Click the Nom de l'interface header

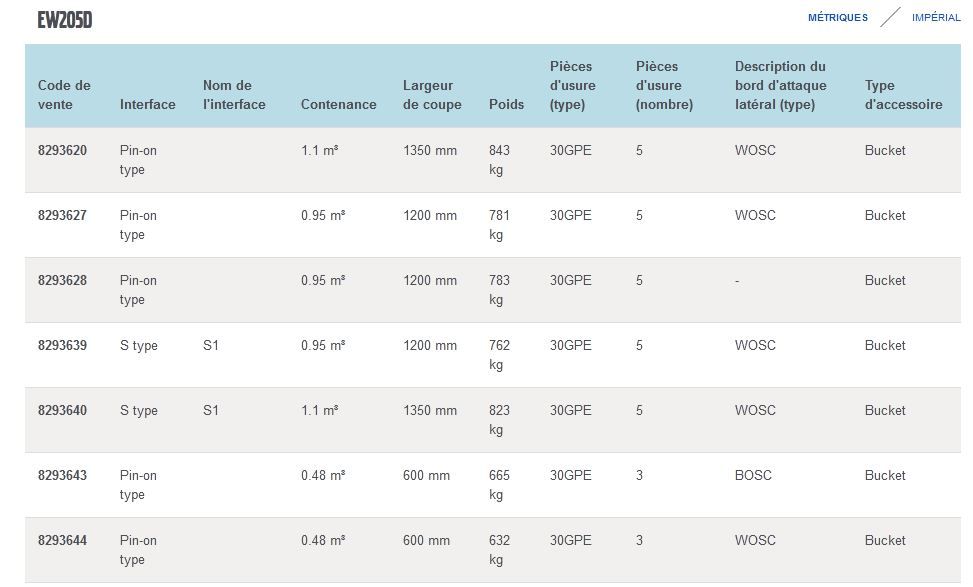point(234,95)
